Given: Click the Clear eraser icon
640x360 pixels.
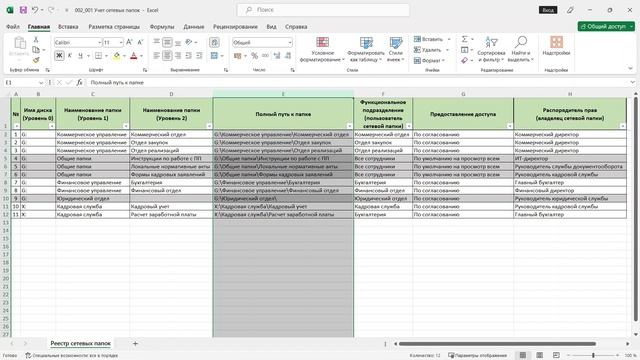Looking at the screenshot, I should click(x=464, y=60).
